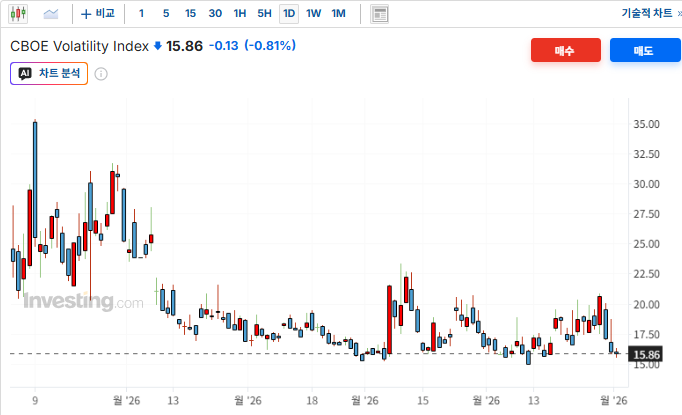
Task: Switch to the area chart type icon
Action: coord(51,14)
